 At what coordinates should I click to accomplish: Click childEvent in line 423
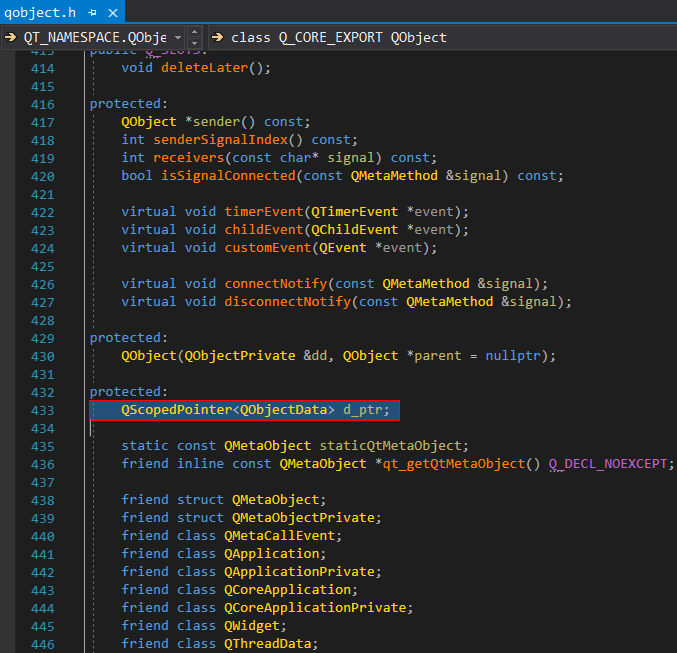[x=264, y=230]
